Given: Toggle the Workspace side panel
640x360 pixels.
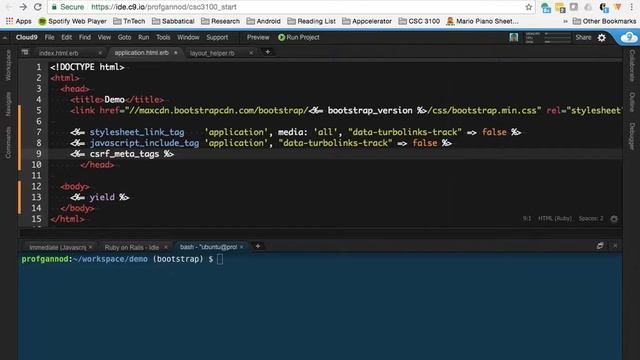Looking at the screenshot, I should pyautogui.click(x=8, y=65).
